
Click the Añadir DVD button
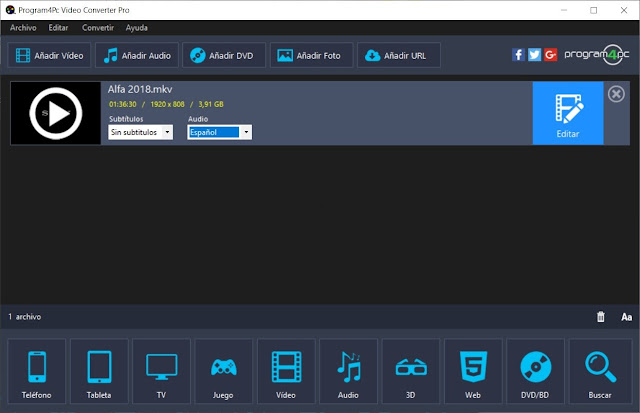(x=224, y=55)
